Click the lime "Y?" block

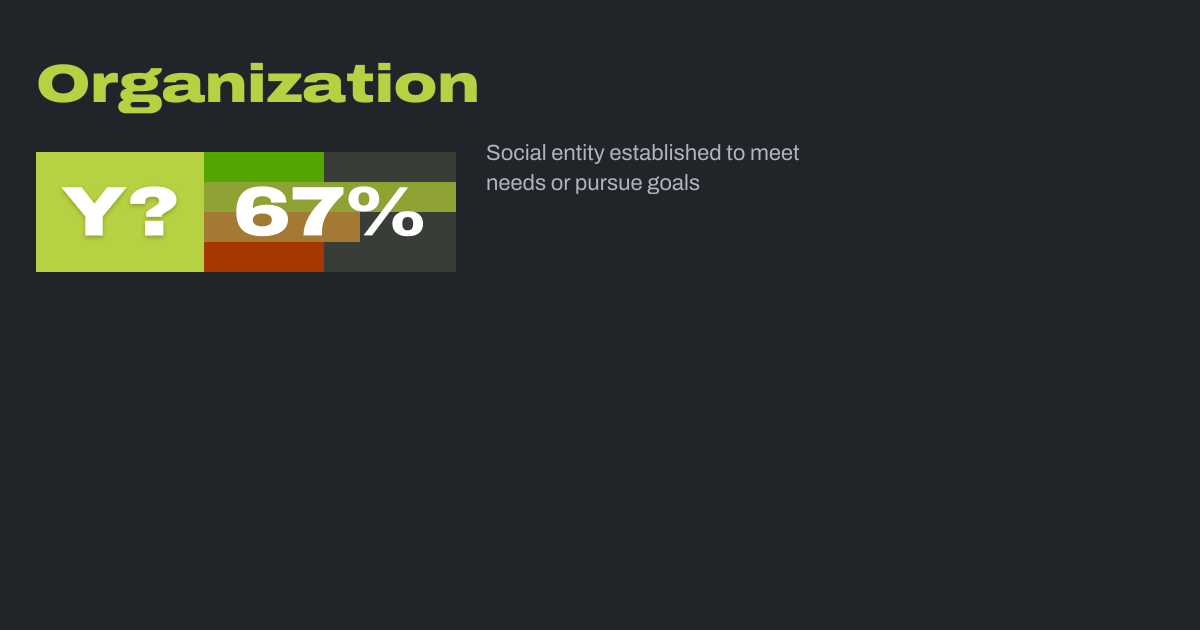pyautogui.click(x=120, y=212)
